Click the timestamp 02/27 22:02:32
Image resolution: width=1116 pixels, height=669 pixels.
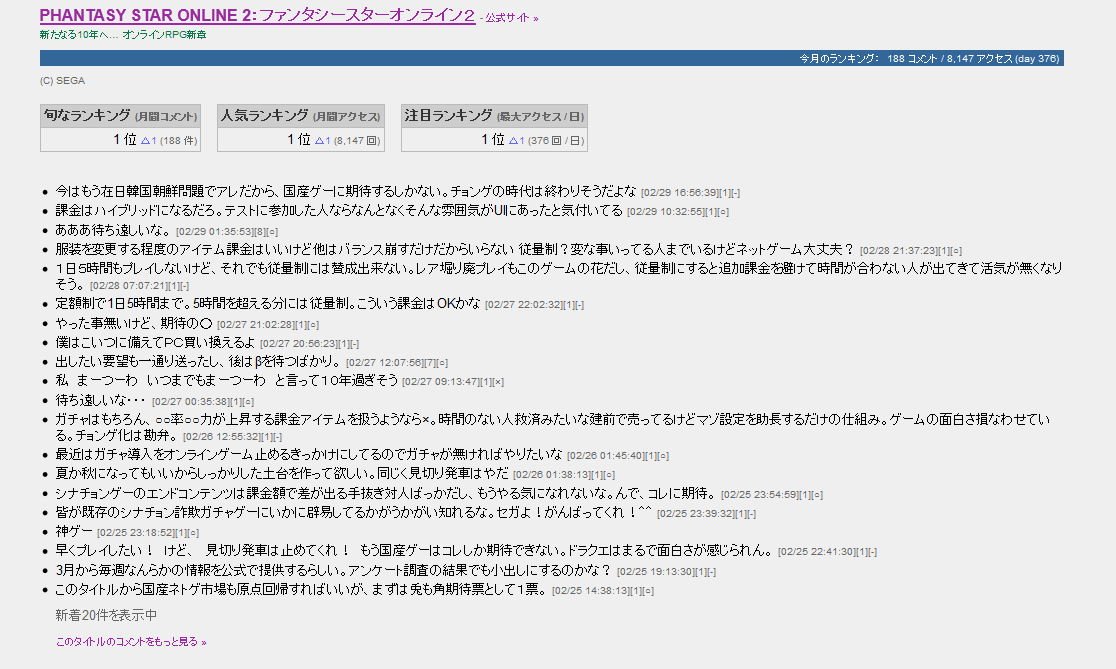525,305
